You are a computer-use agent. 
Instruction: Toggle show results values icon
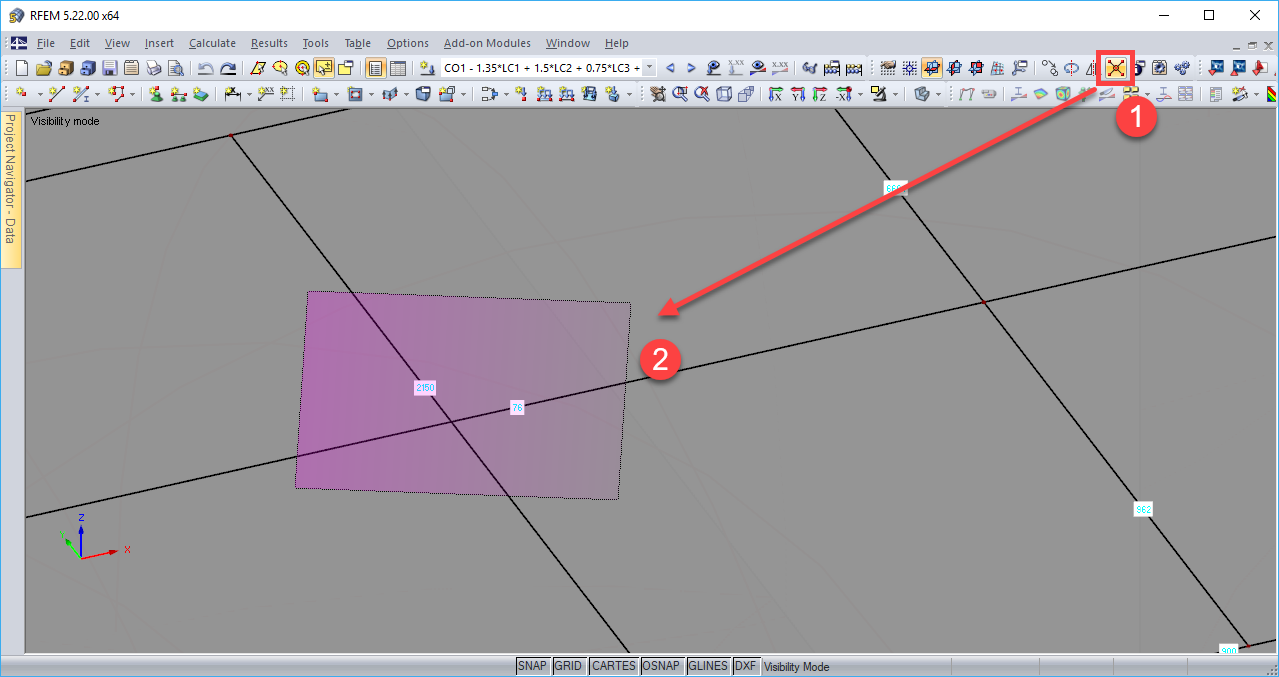click(780, 68)
